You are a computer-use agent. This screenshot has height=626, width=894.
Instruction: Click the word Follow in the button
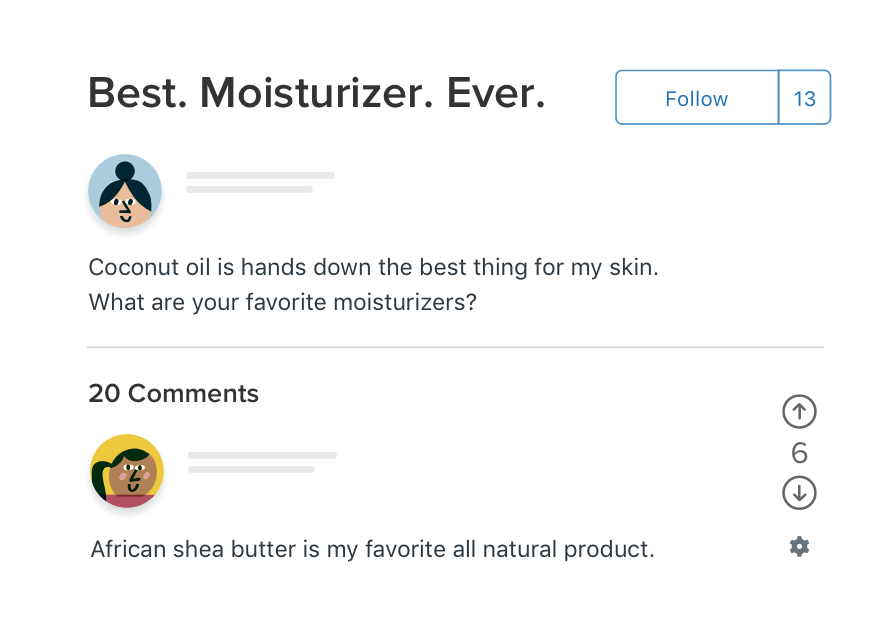pos(697,99)
